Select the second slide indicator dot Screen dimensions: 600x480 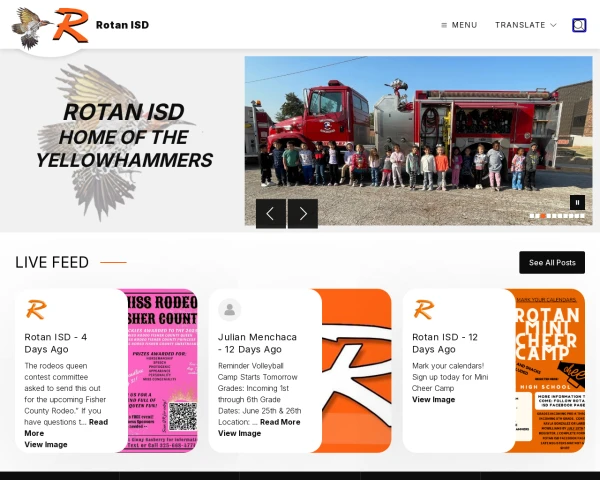[537, 216]
